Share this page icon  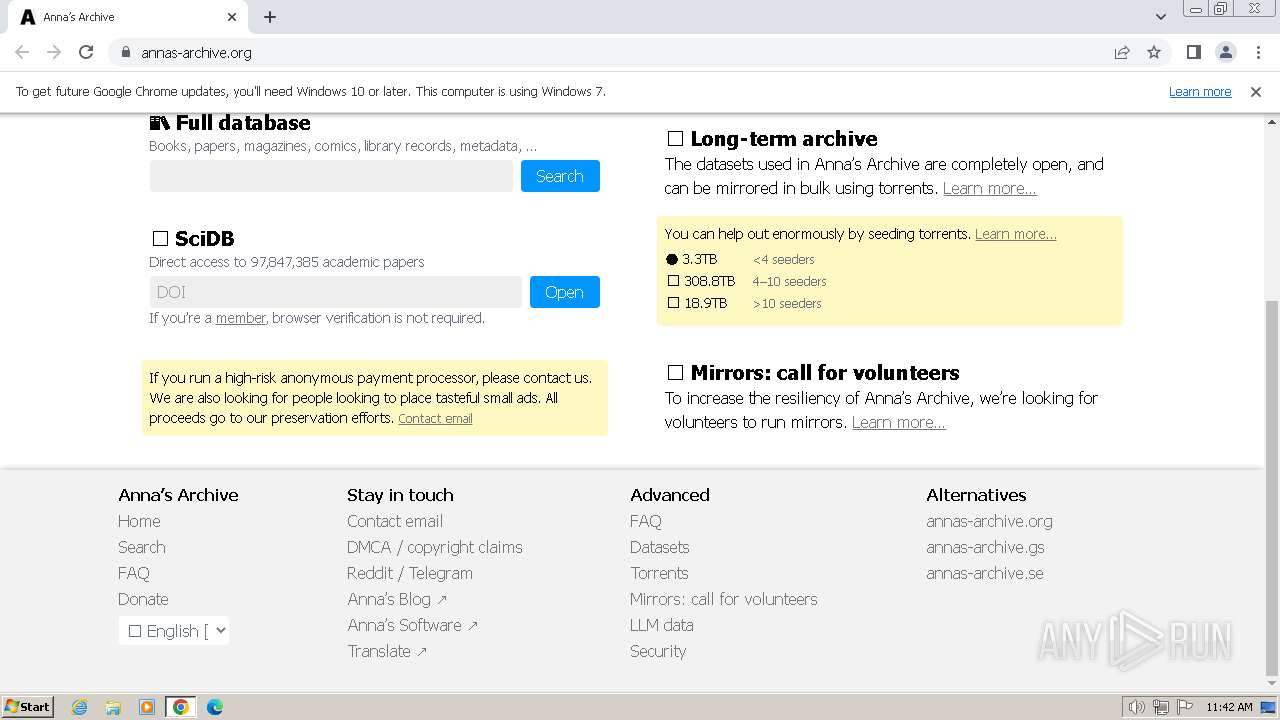click(x=1122, y=52)
